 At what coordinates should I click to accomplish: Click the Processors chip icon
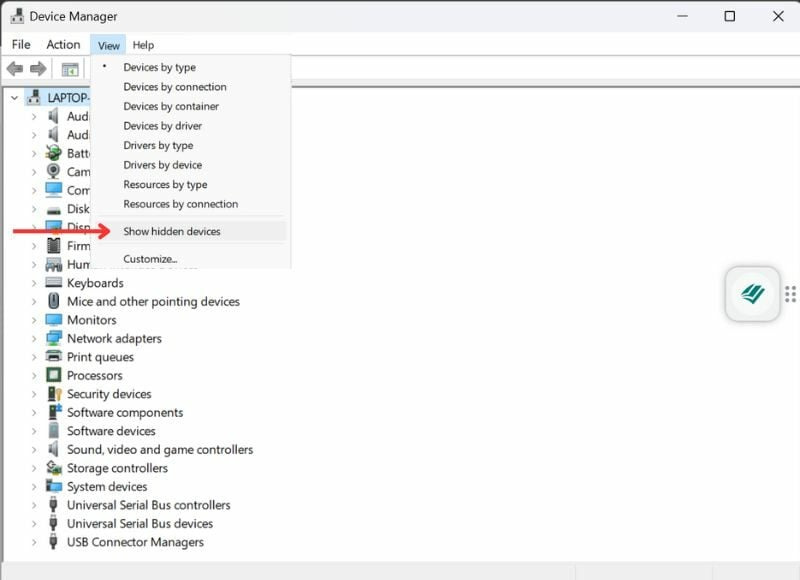pyautogui.click(x=53, y=375)
